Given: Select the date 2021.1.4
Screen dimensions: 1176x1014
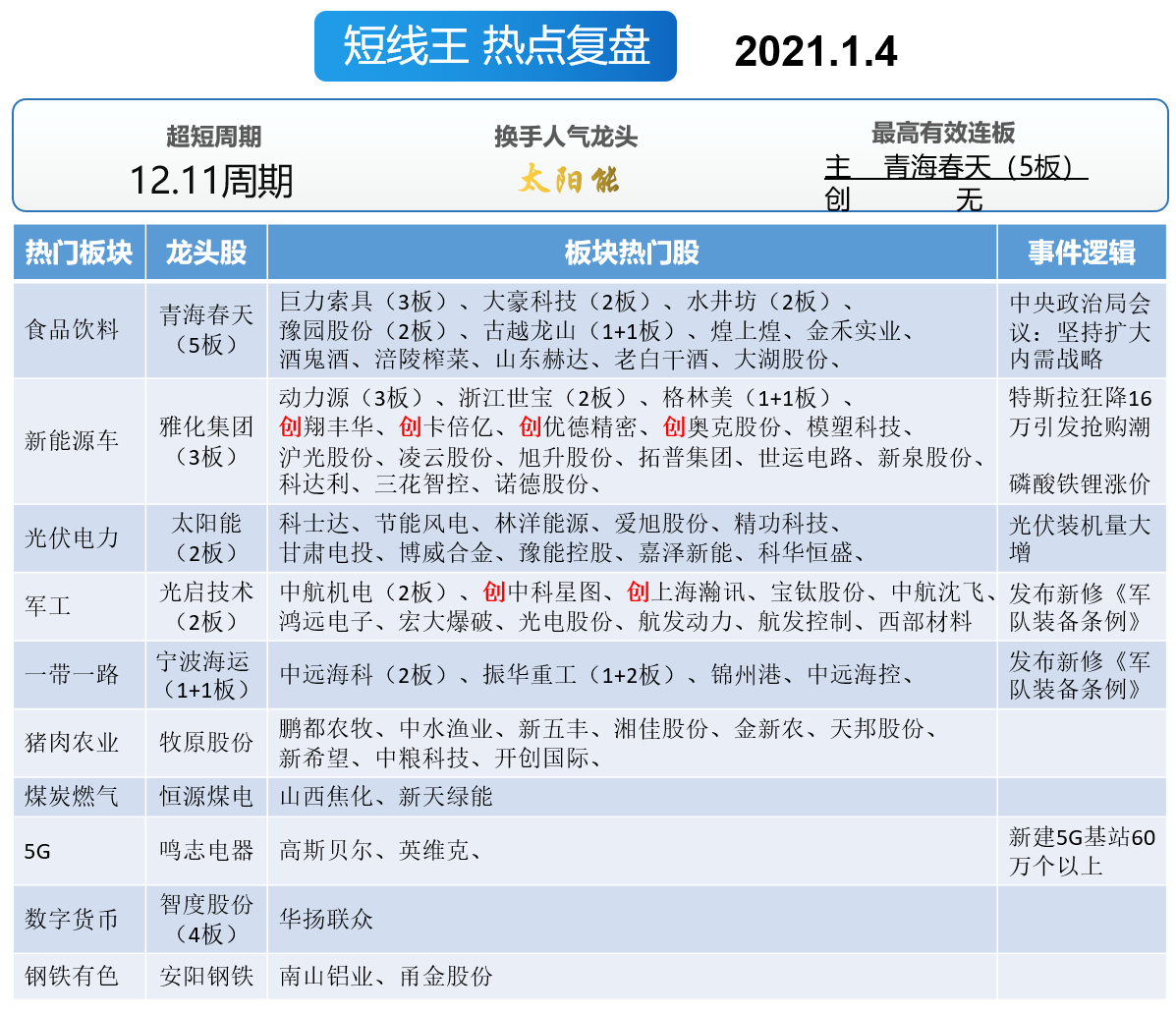Looking at the screenshot, I should [815, 52].
